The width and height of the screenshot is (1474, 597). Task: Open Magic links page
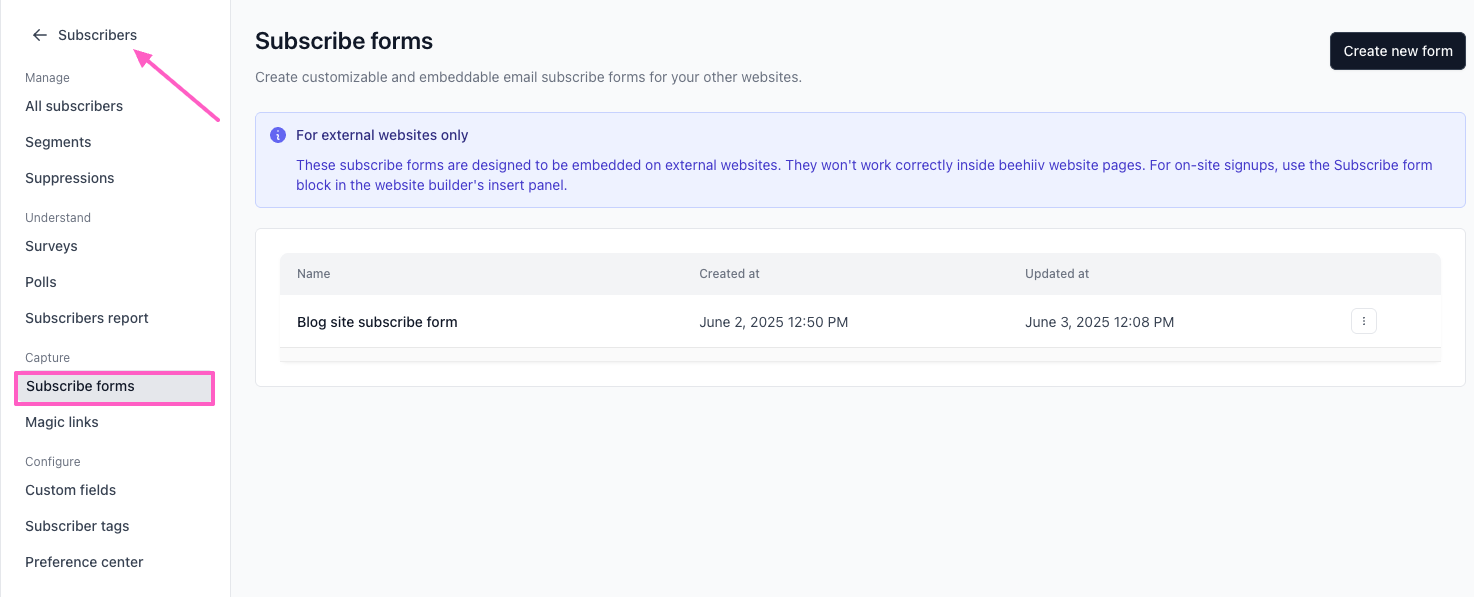click(x=62, y=422)
